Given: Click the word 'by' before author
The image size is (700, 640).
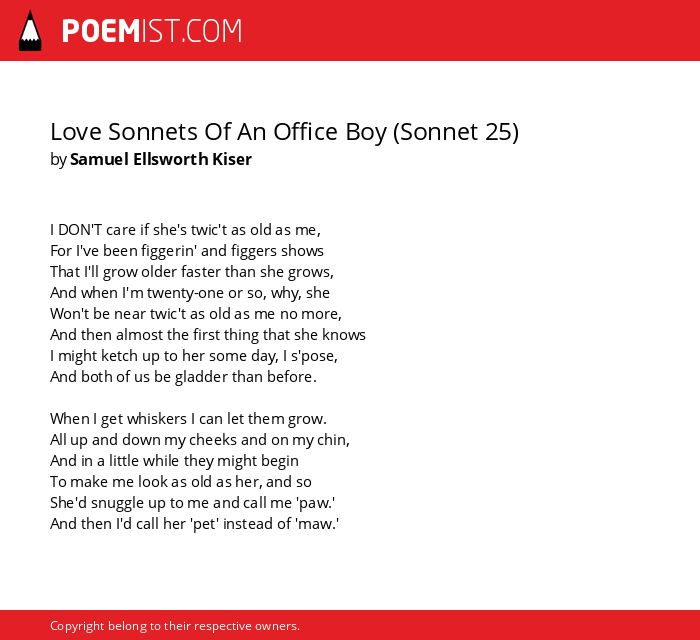Looking at the screenshot, I should pyautogui.click(x=58, y=159).
